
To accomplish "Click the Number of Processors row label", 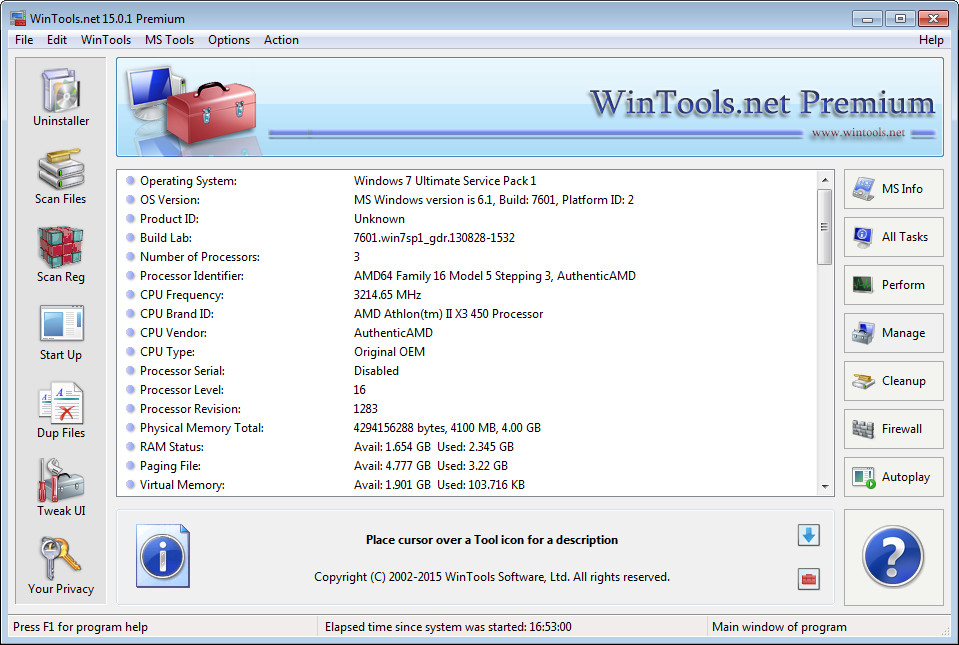I will click(200, 257).
